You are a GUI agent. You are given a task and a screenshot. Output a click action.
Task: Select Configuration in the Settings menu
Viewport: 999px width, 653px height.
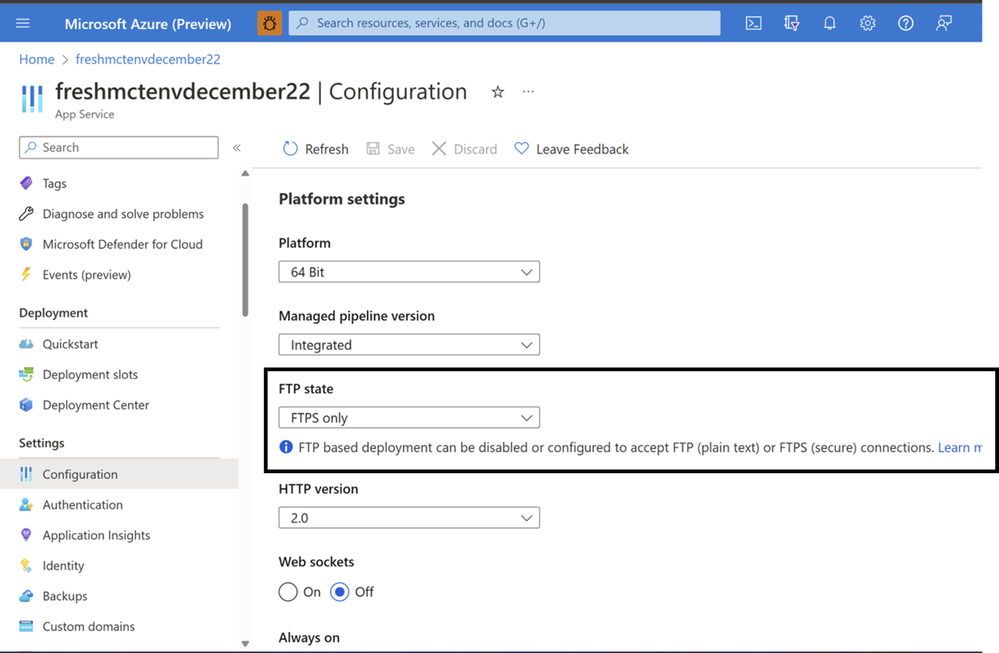[119, 474]
